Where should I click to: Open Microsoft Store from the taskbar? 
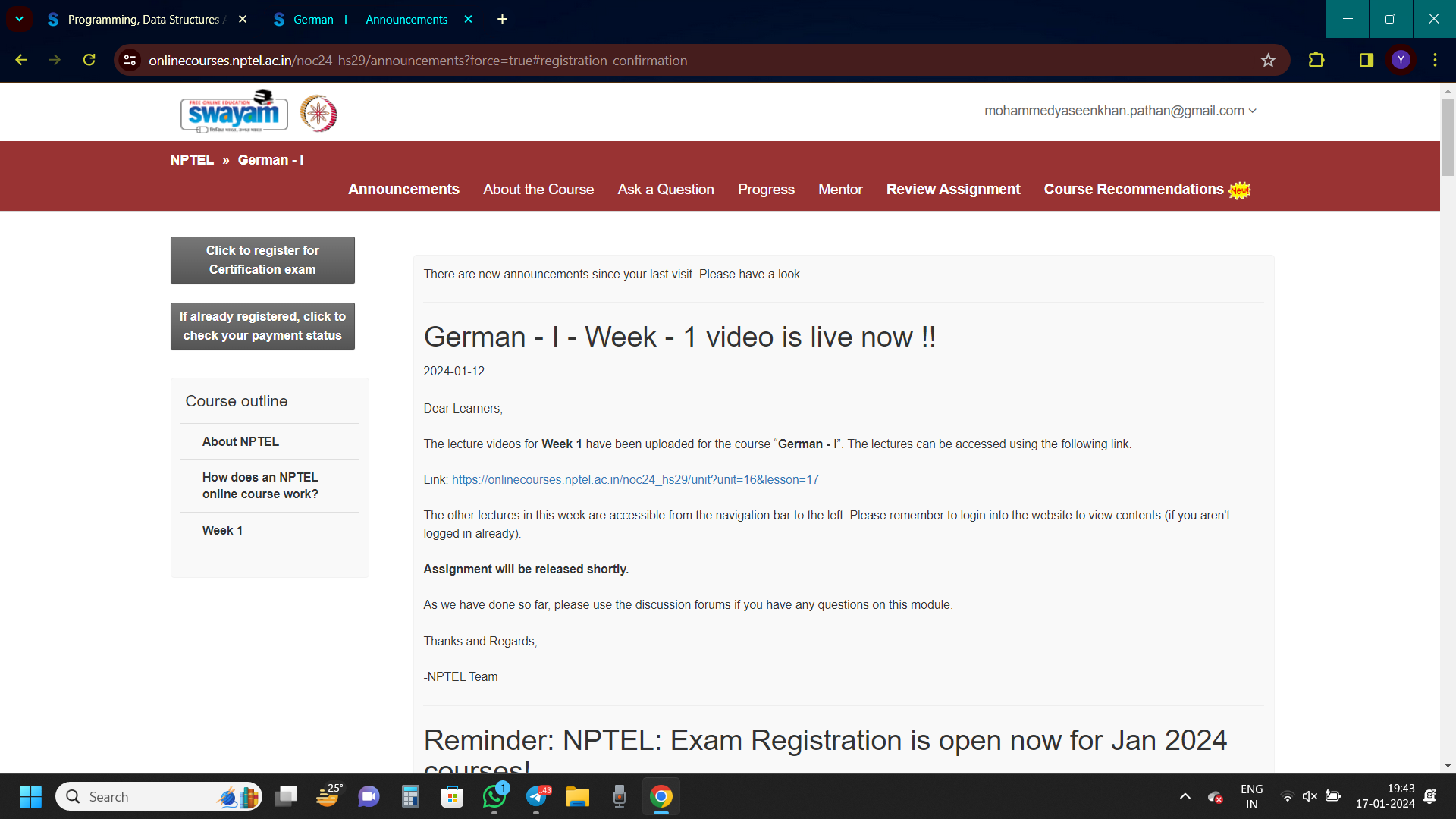click(453, 796)
